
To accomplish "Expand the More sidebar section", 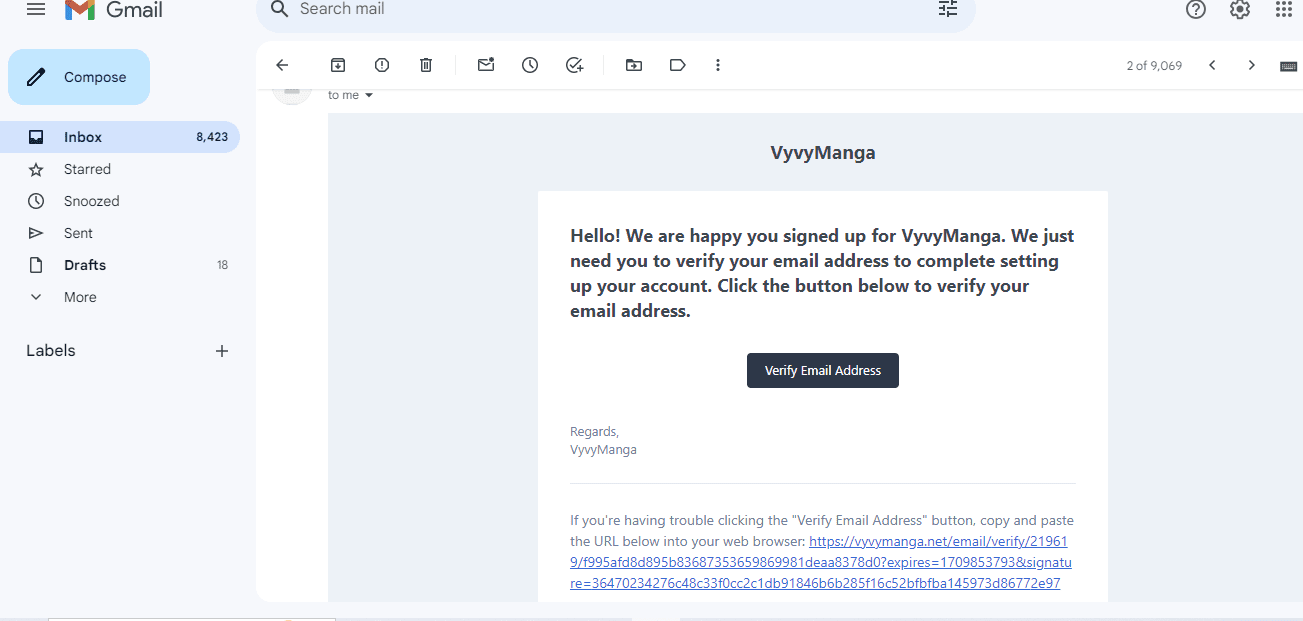I will 120,297.
